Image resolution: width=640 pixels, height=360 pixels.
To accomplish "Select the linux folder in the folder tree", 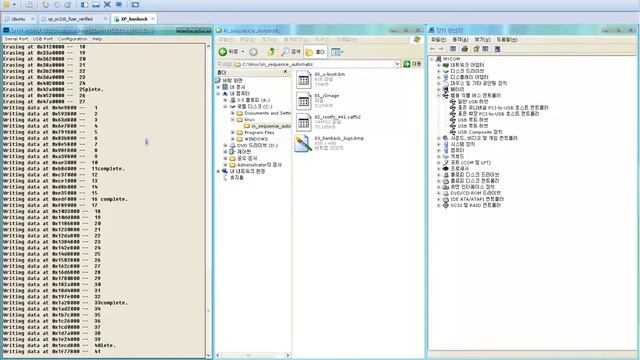I will pos(246,120).
